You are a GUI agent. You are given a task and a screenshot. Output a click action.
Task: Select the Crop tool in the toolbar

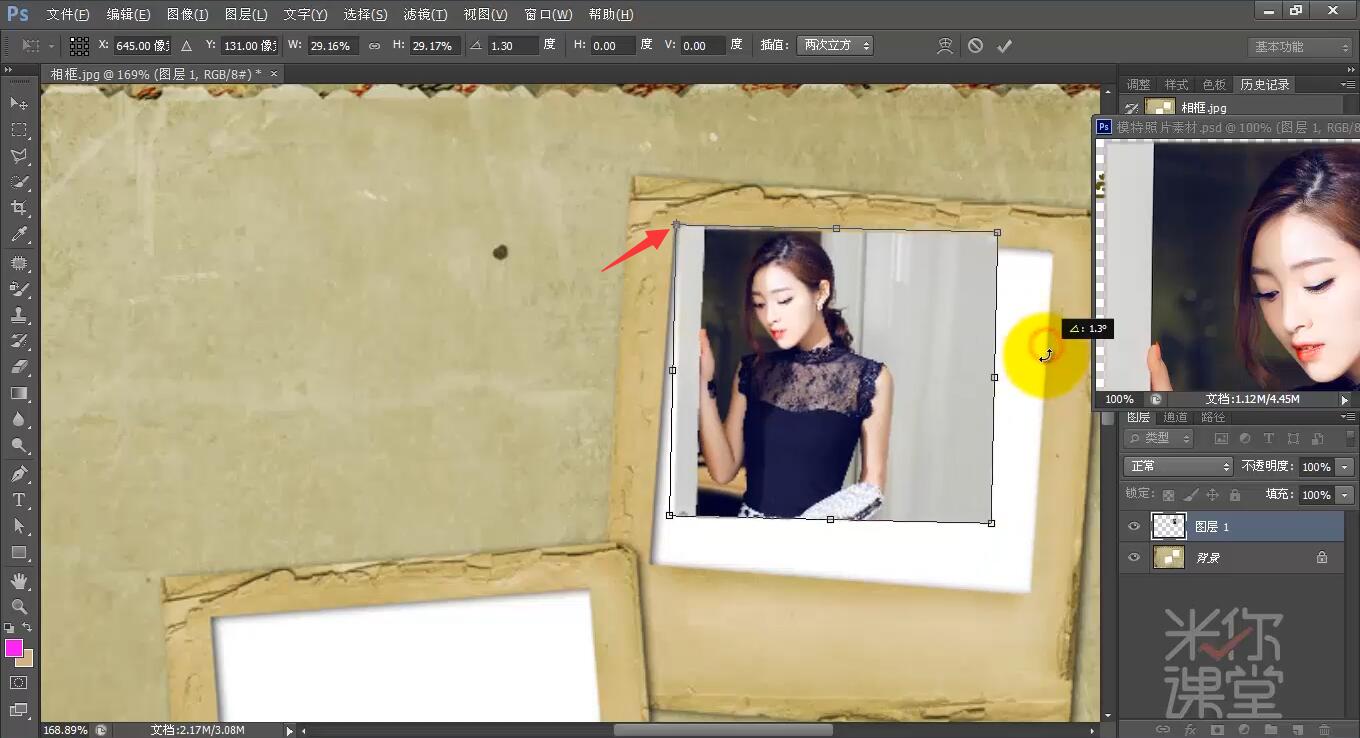coord(18,208)
